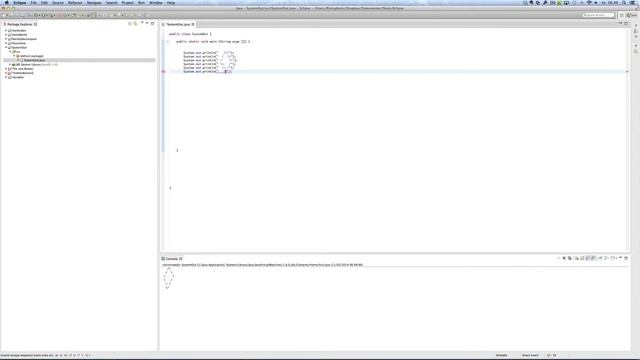
Task: Open the Search menu
Action: (x=111, y=2)
